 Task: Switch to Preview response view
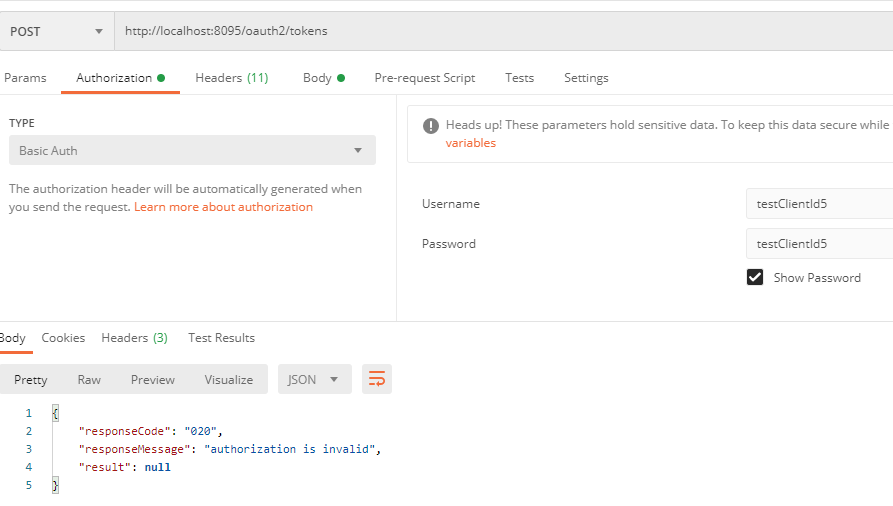(x=153, y=380)
